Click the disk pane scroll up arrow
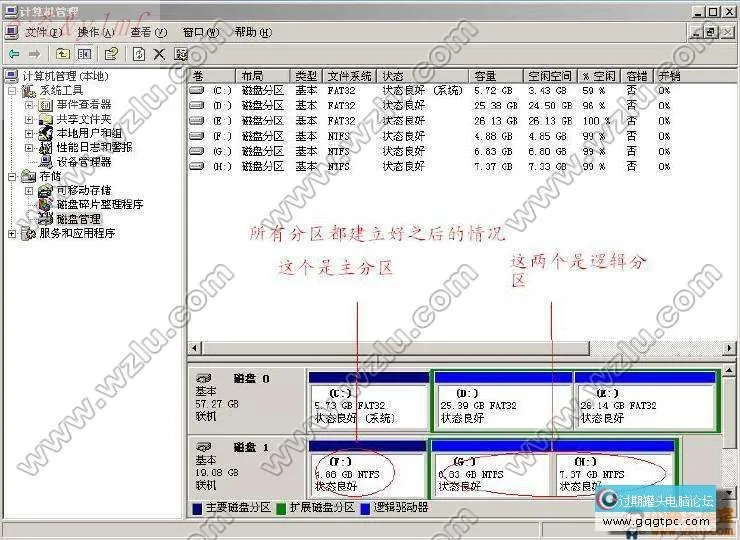The image size is (740, 540). [x=729, y=370]
